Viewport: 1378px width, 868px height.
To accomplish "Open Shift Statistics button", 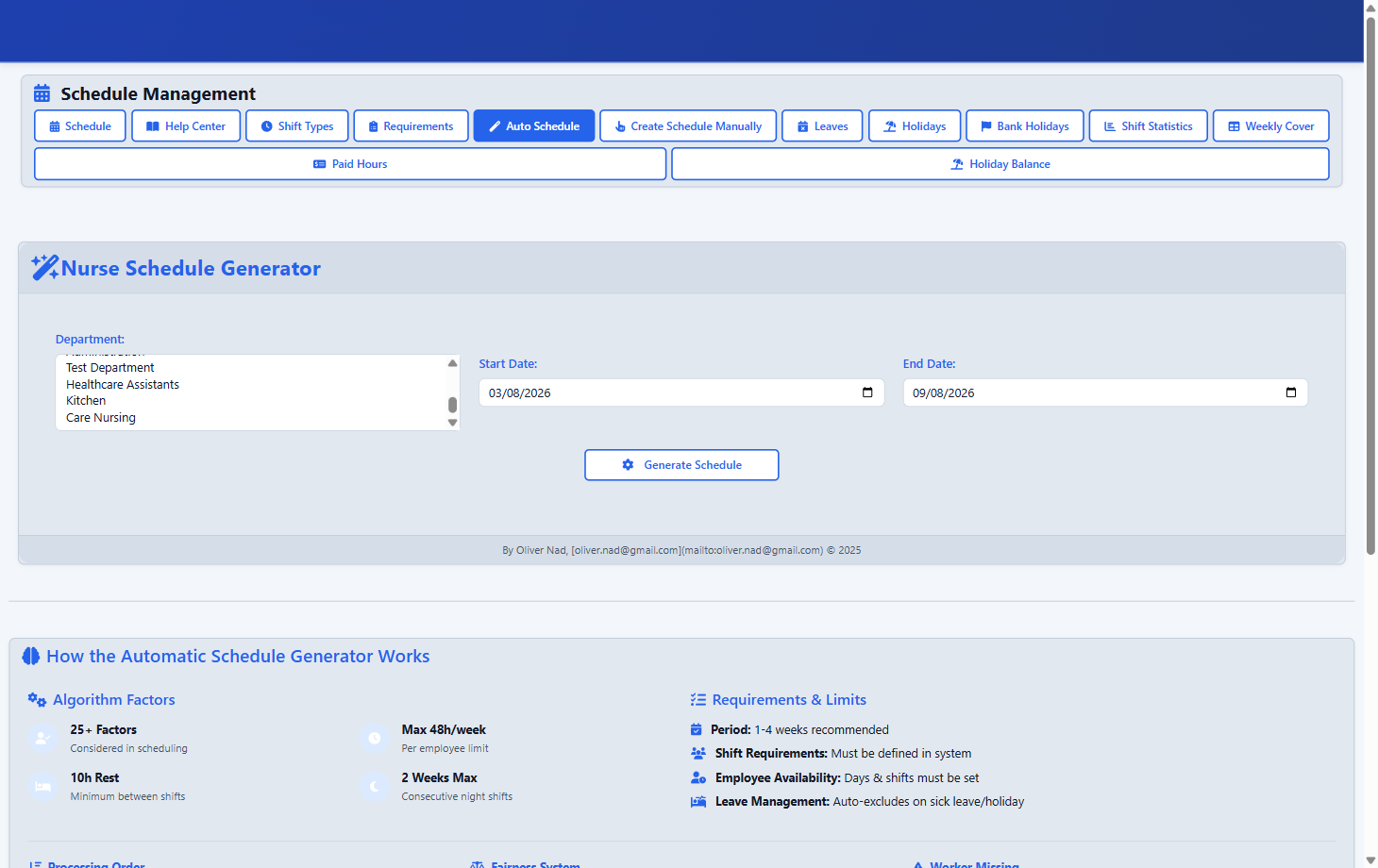I will [1149, 126].
